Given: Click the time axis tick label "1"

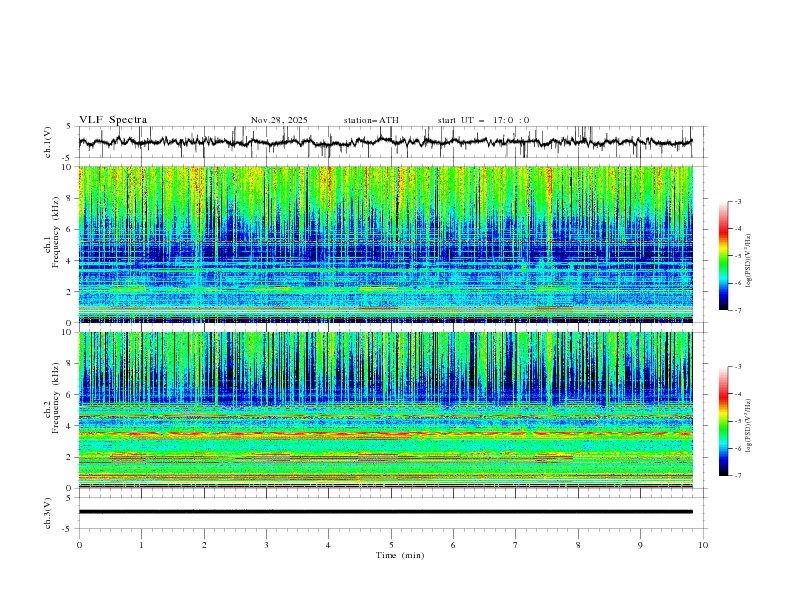Looking at the screenshot, I should pos(141,545).
